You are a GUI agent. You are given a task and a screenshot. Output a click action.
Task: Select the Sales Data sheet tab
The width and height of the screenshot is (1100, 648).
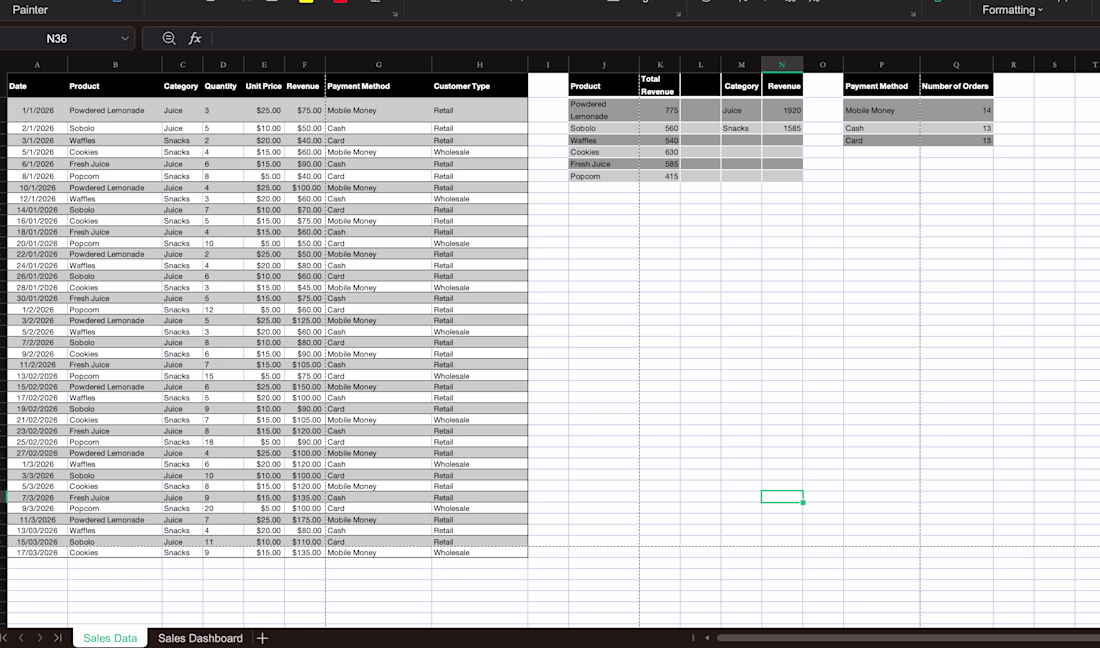click(110, 637)
